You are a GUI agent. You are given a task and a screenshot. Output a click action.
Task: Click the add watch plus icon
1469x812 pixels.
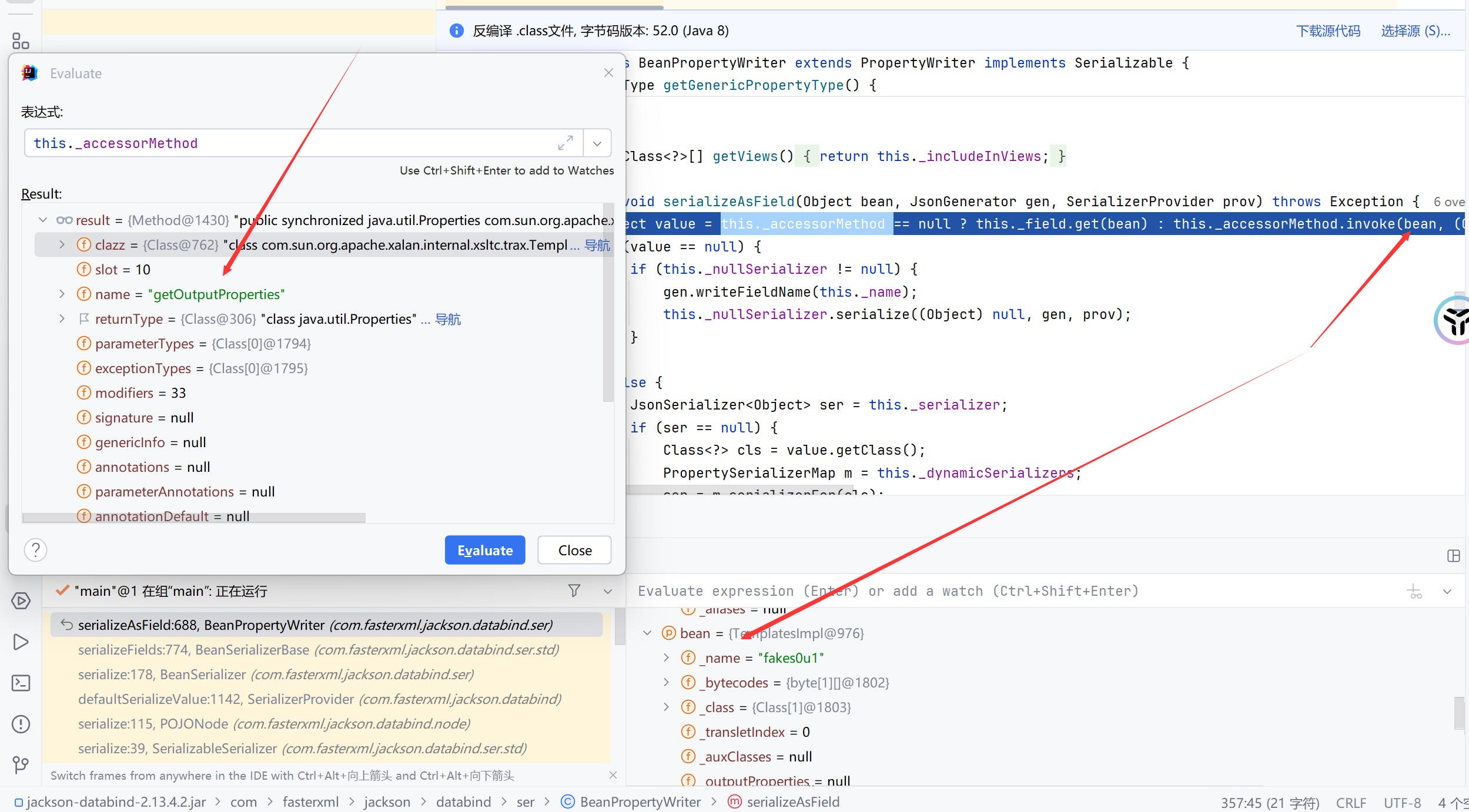[1414, 591]
